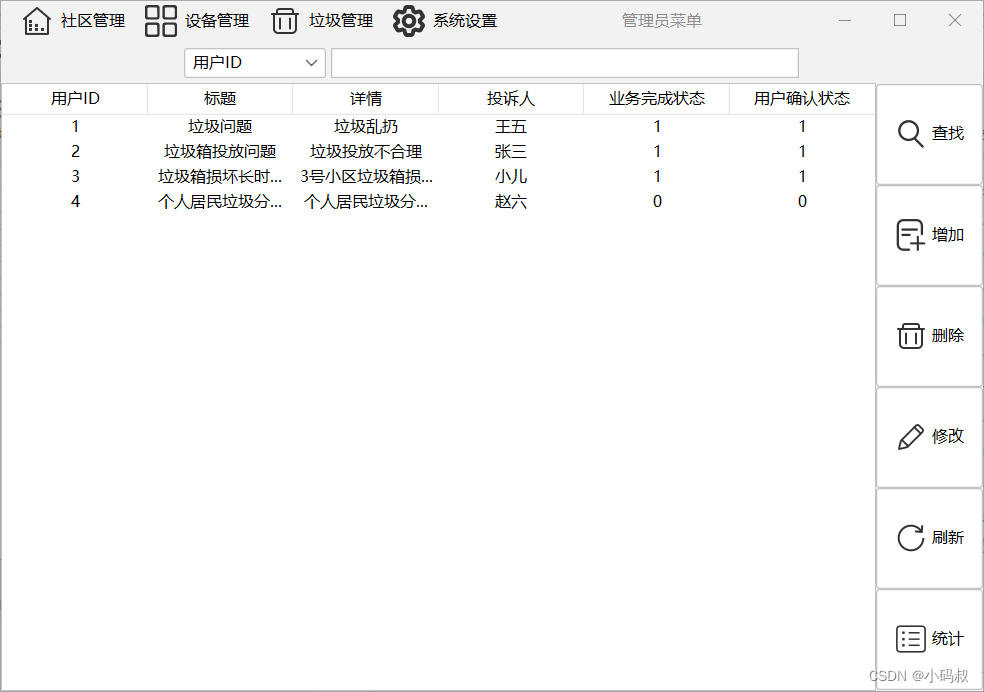Image resolution: width=984 pixels, height=692 pixels.
Task: Select the 个人居民垃圾分... title cell
Action: [220, 202]
